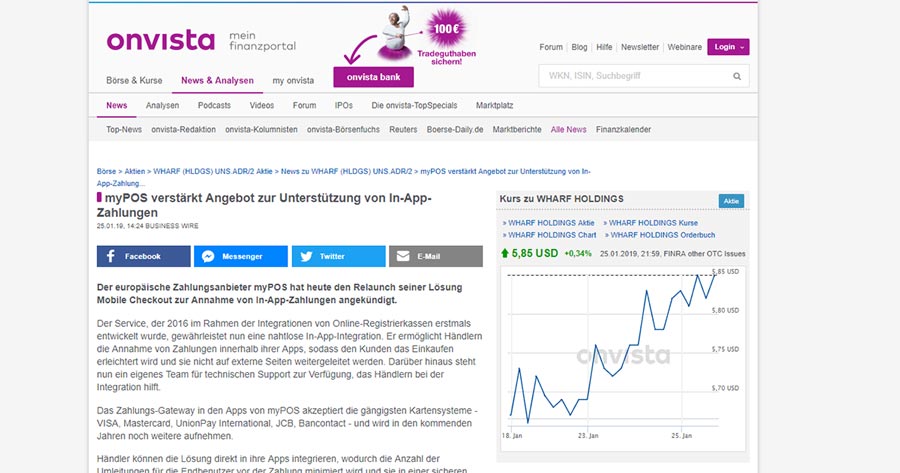The image size is (900, 473).
Task: Click the blue Aktie badge button
Action: coord(731,201)
